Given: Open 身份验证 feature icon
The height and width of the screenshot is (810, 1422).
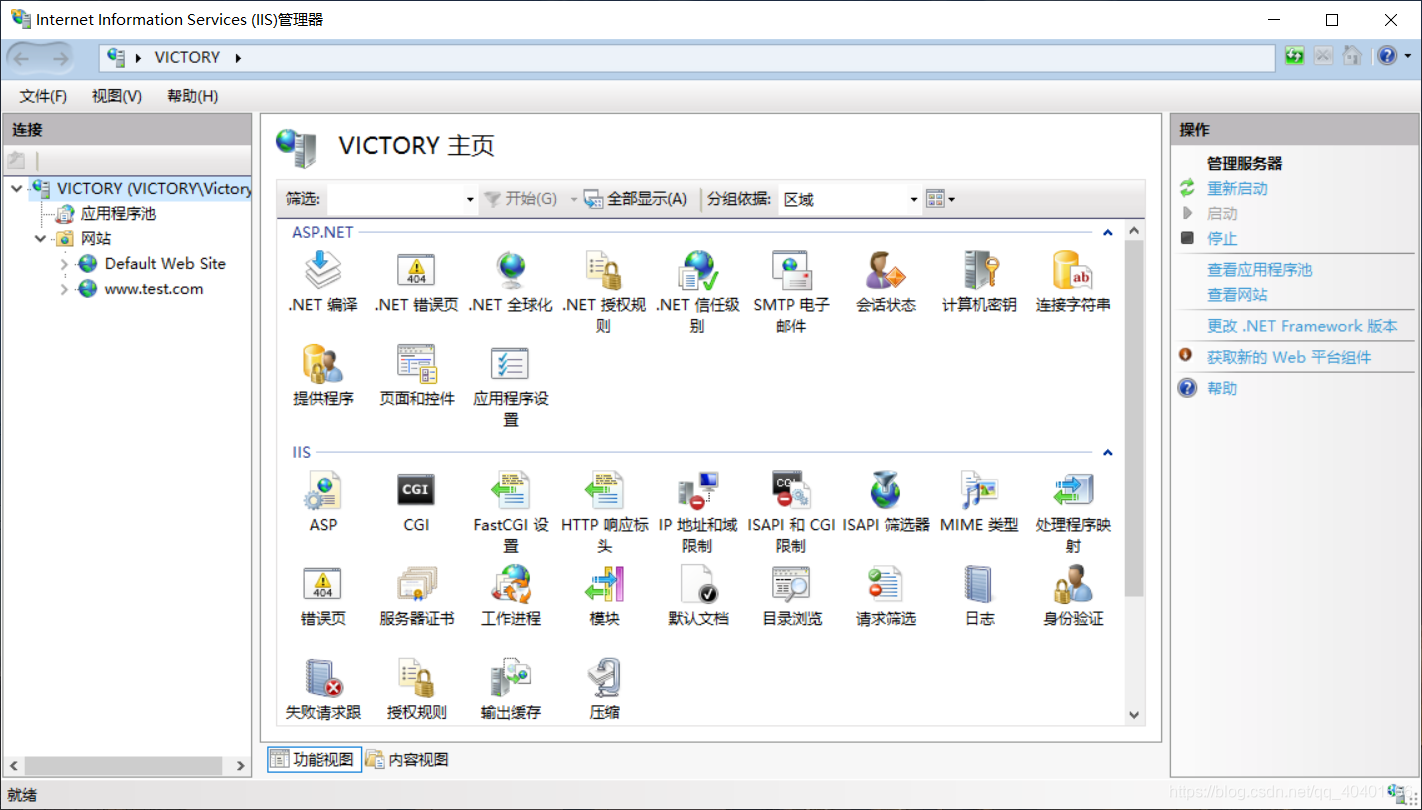Looking at the screenshot, I should (x=1073, y=584).
